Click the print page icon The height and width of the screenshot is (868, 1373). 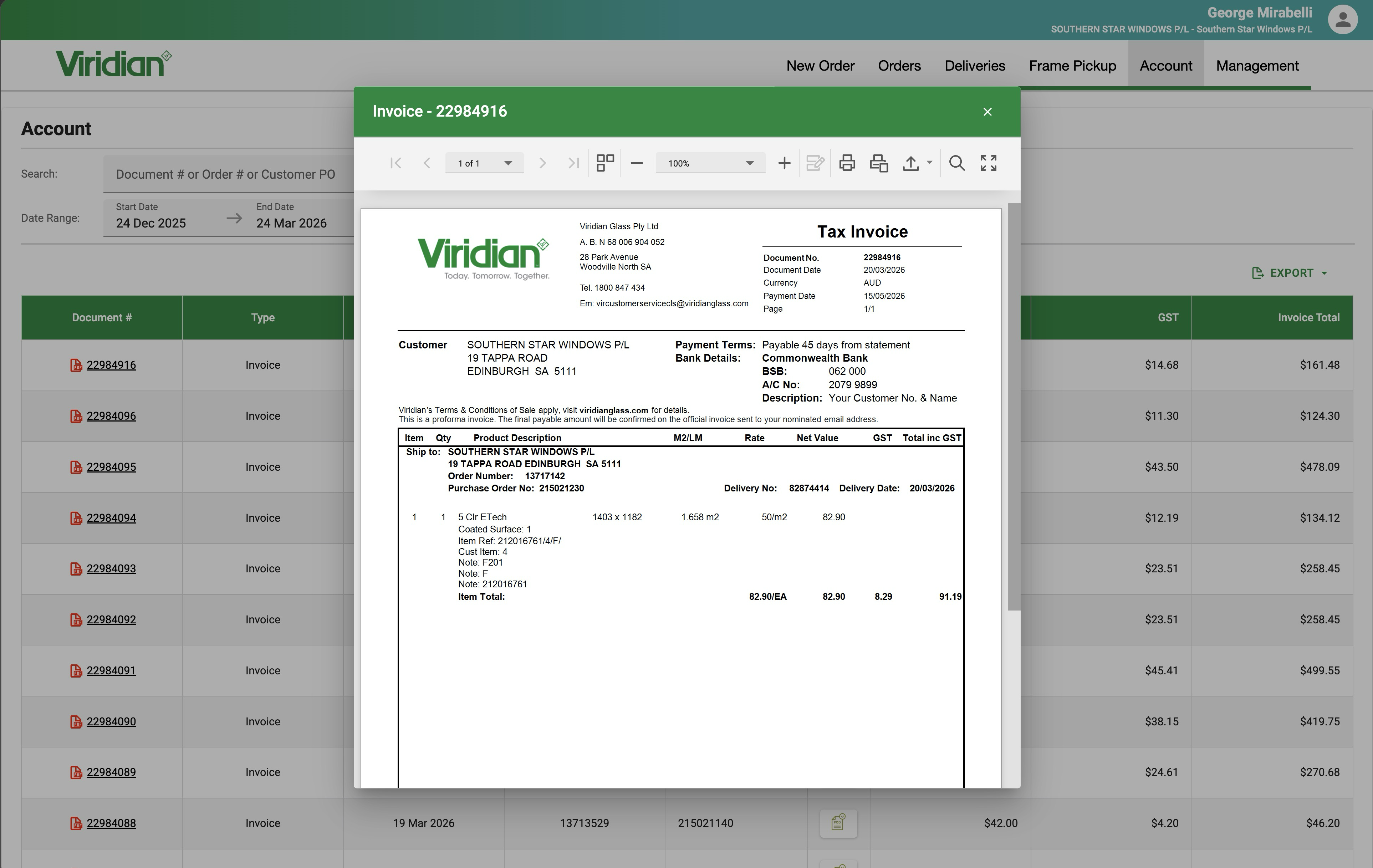point(879,163)
